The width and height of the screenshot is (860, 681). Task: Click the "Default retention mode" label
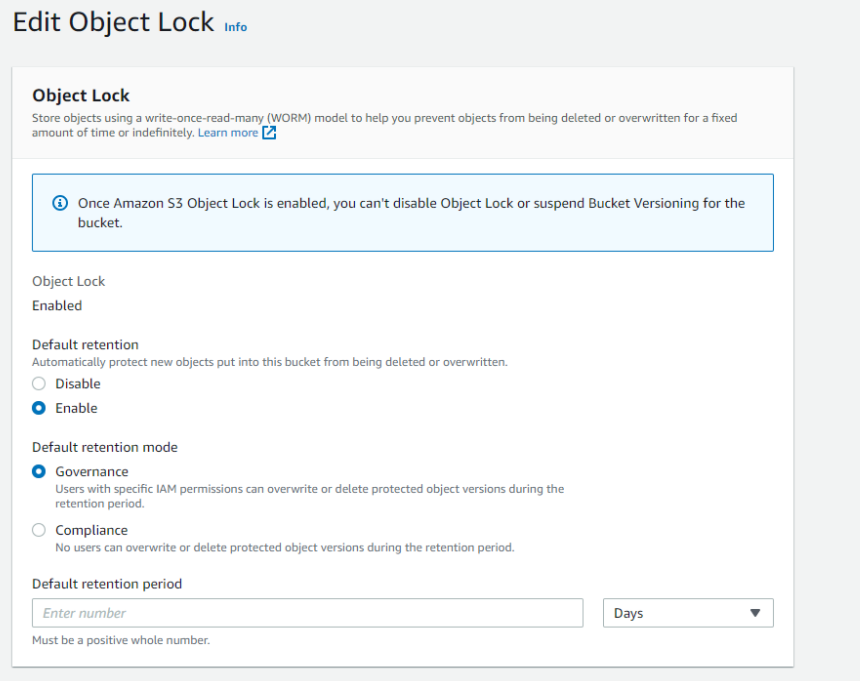104,447
